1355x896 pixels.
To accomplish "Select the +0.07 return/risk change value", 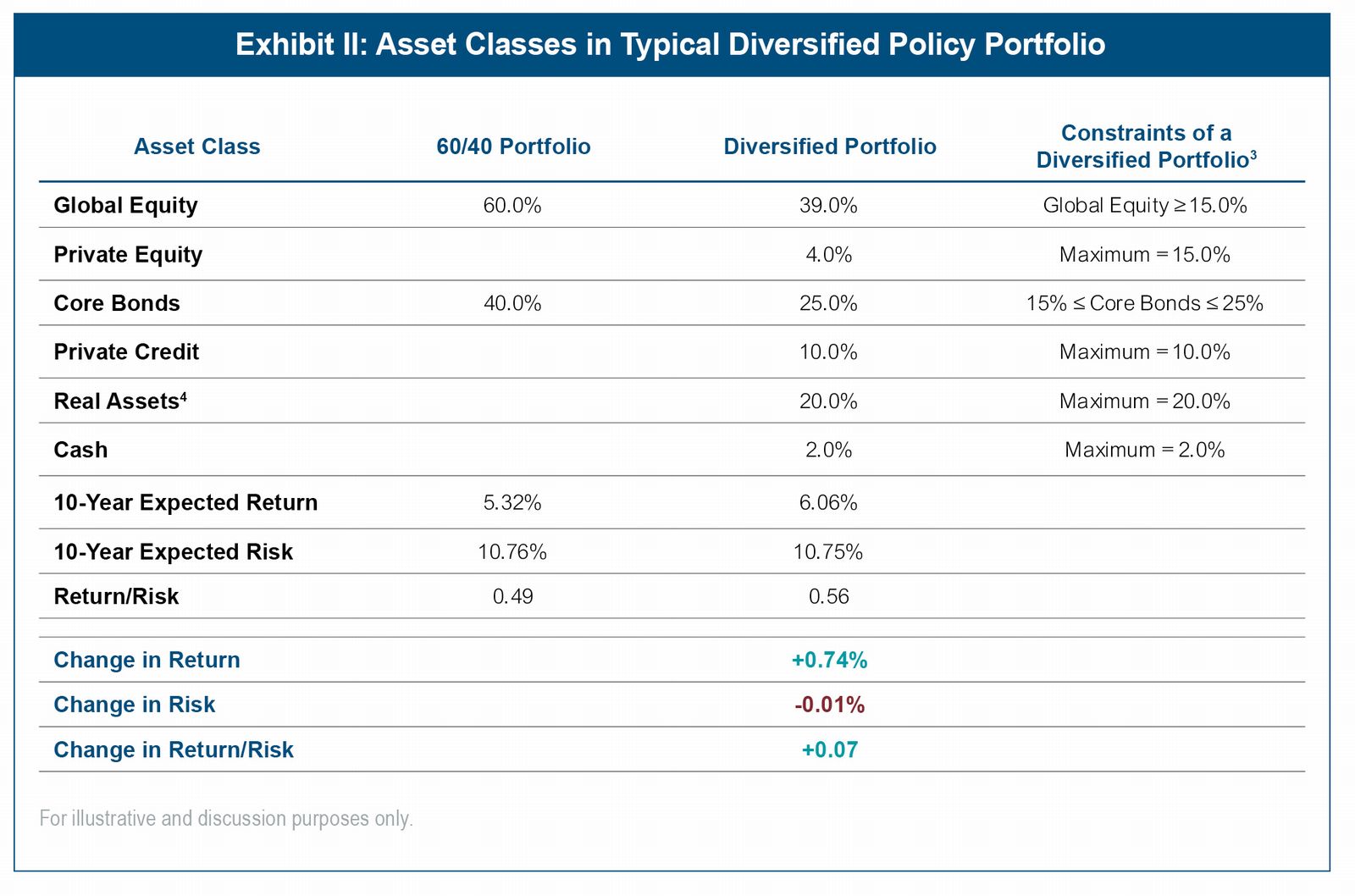I will [829, 750].
